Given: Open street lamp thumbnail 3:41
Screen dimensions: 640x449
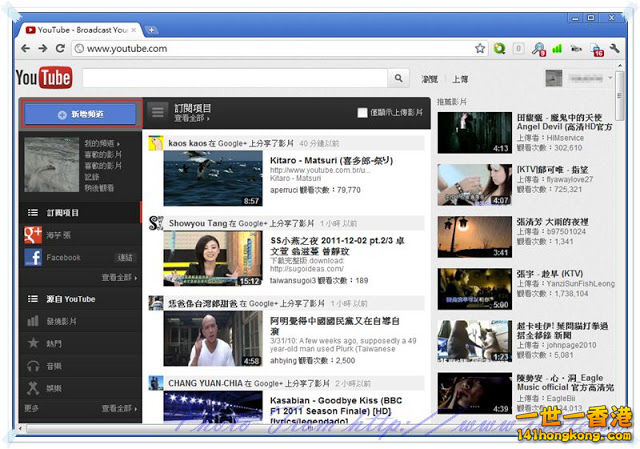Looking at the screenshot, I should click(475, 237).
